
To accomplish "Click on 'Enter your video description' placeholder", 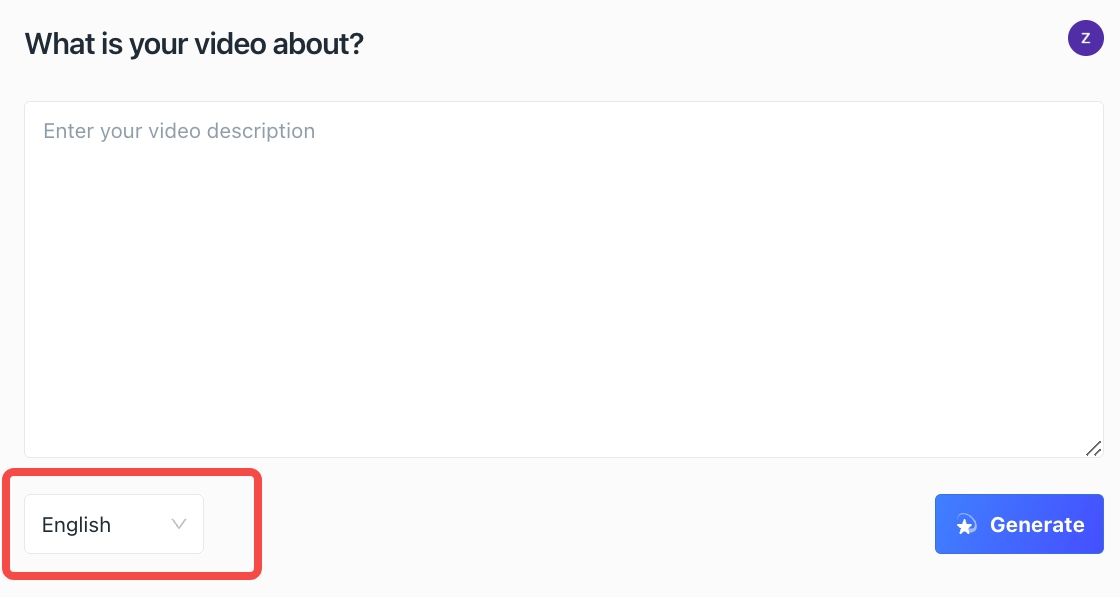I will 179,131.
